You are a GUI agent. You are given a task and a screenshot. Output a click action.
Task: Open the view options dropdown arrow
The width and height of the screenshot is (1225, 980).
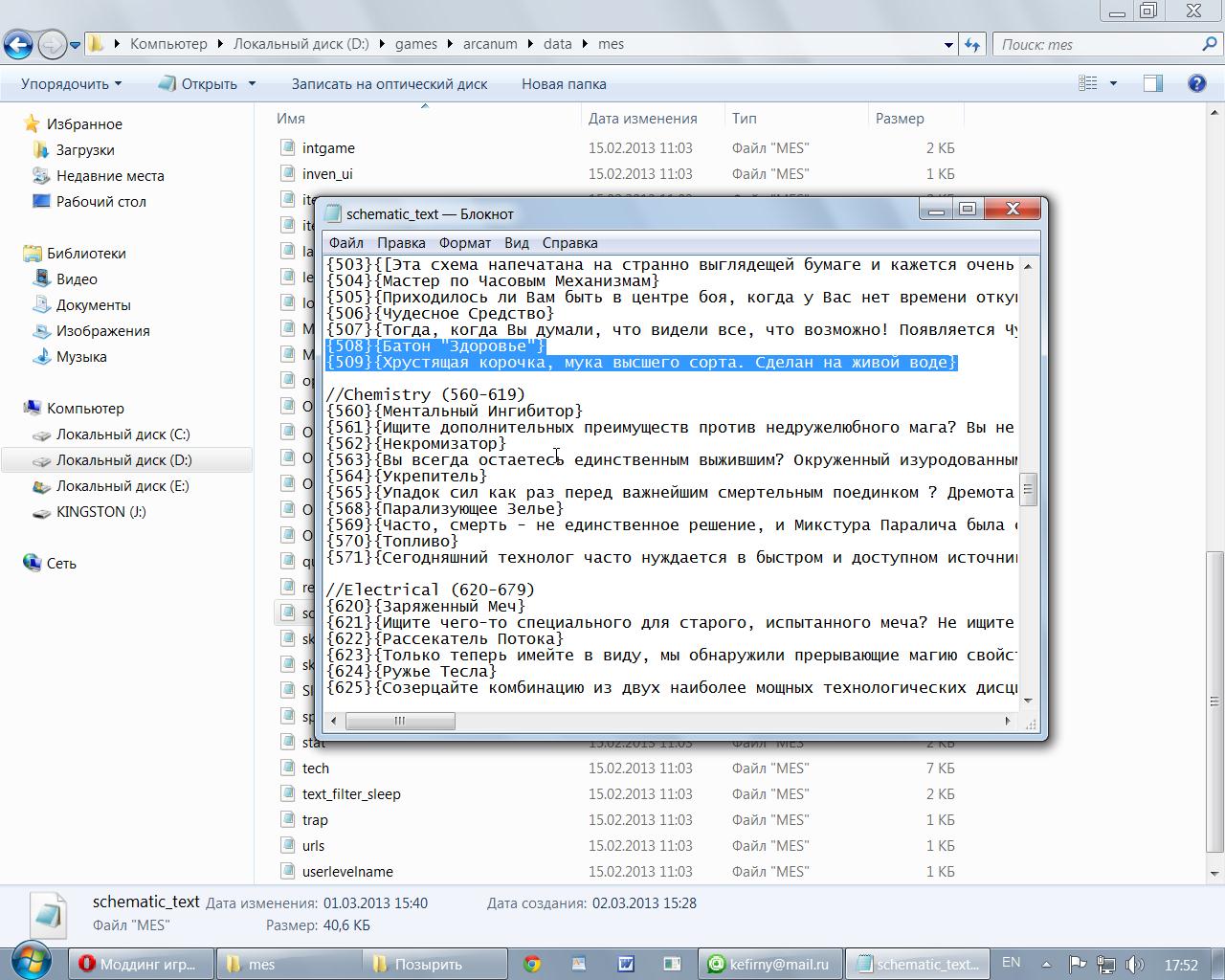[1113, 84]
